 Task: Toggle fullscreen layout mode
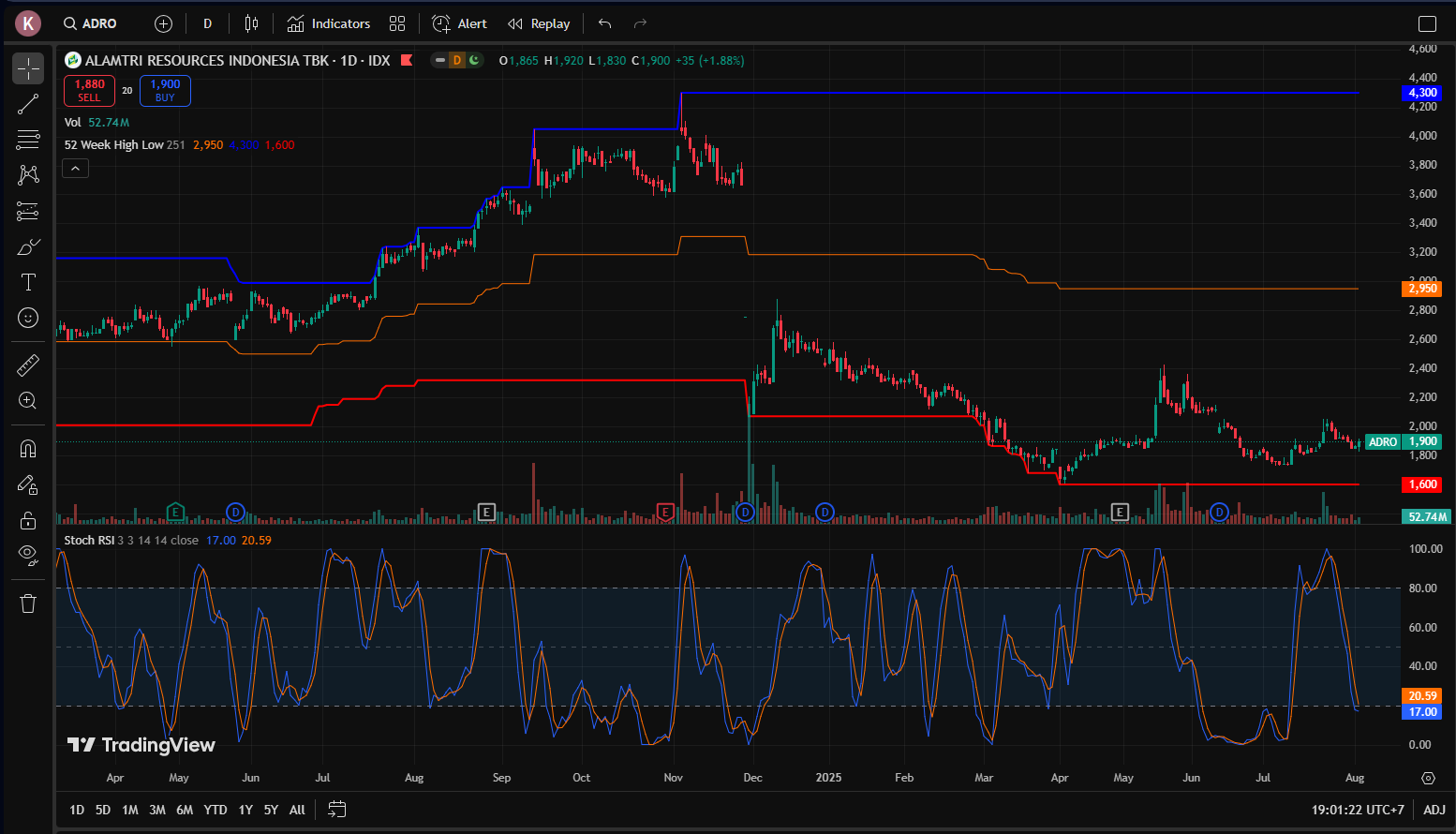[1427, 23]
